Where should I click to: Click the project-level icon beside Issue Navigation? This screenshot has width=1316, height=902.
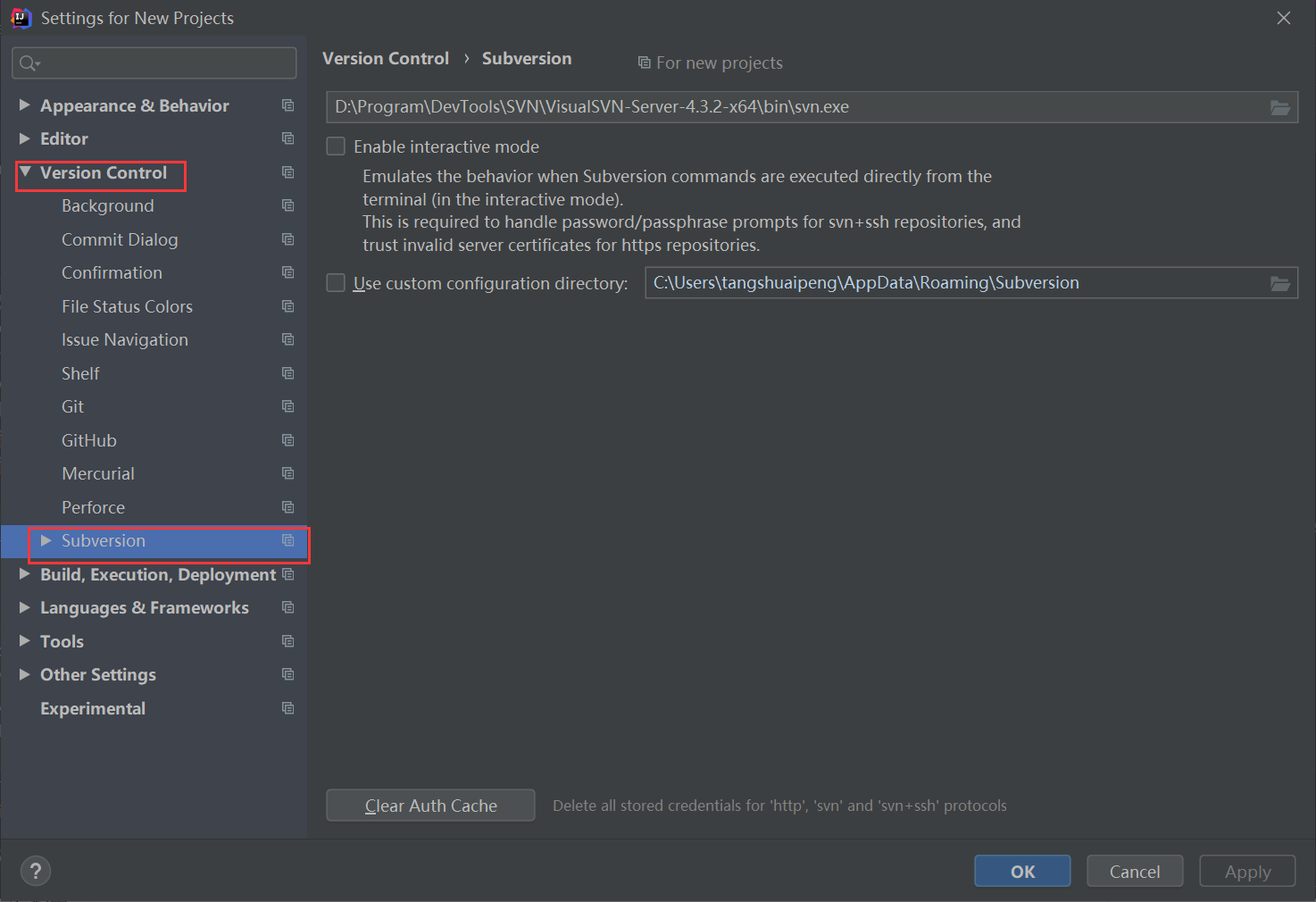(287, 339)
